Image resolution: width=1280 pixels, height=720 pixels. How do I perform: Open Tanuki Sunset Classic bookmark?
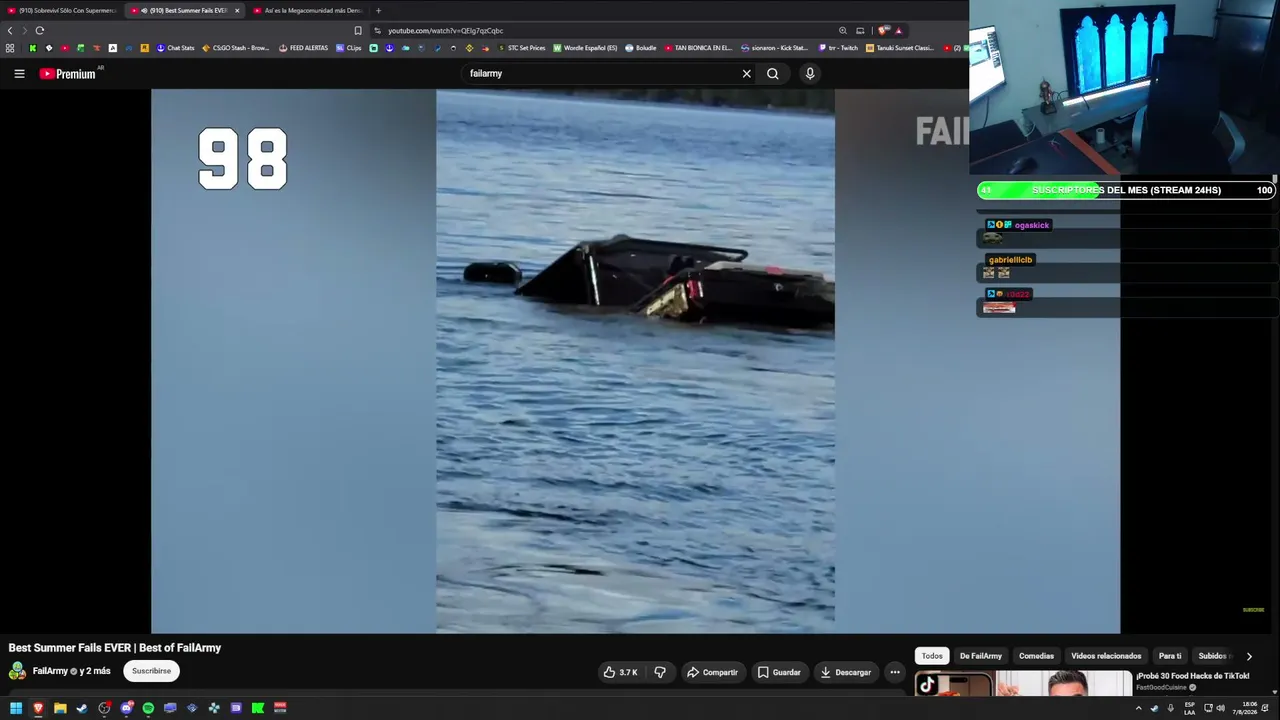point(900,48)
